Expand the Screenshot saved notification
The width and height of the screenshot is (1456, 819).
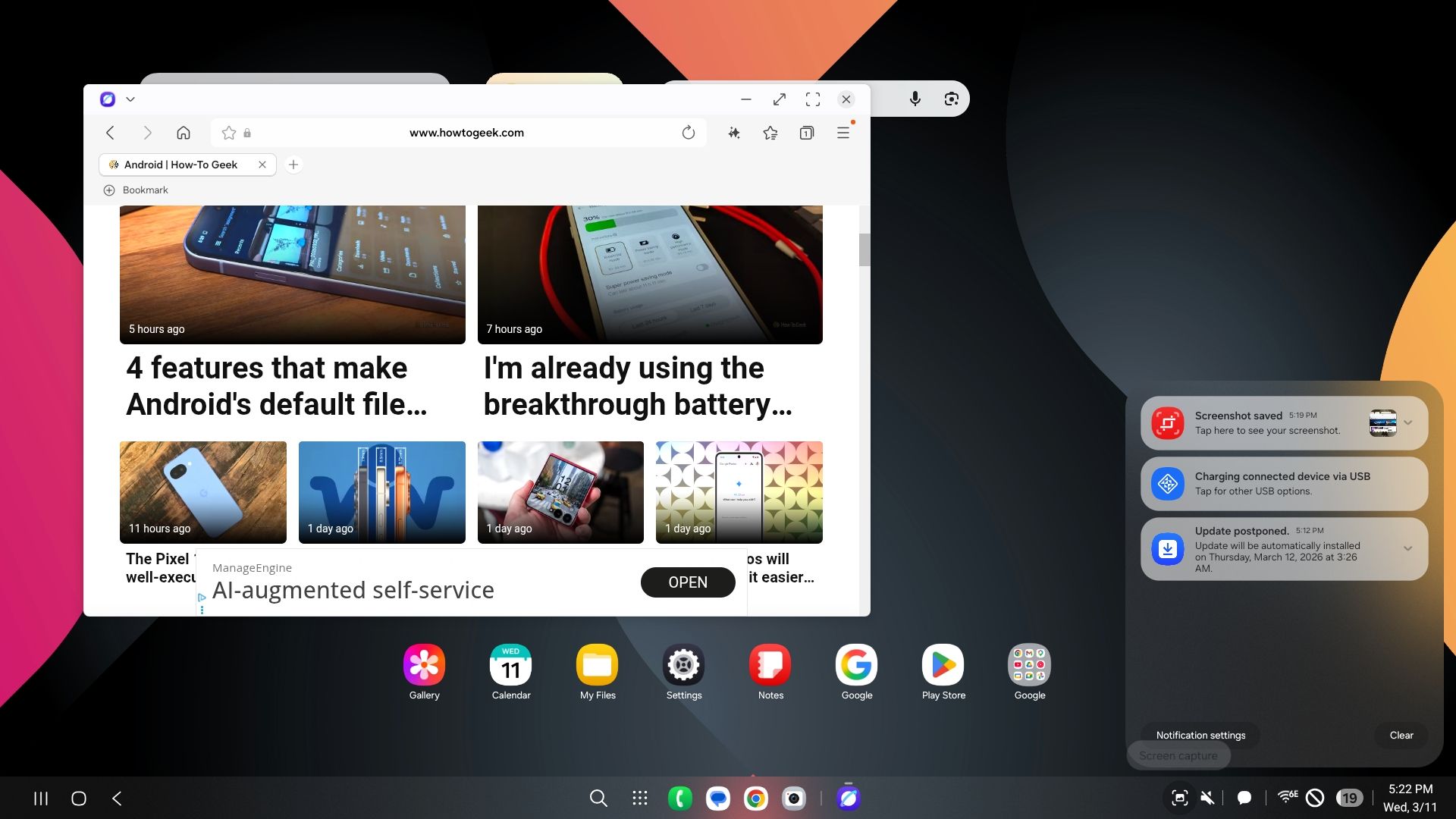coord(1408,423)
